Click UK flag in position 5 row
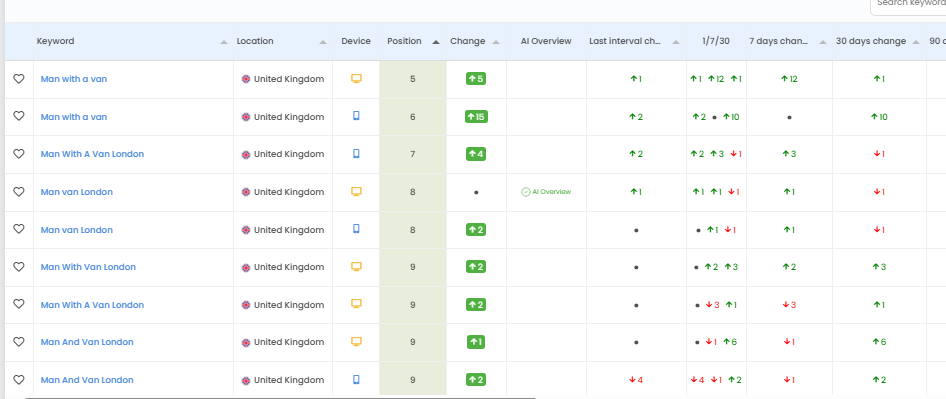This screenshot has height=399, width=946. [x=246, y=79]
